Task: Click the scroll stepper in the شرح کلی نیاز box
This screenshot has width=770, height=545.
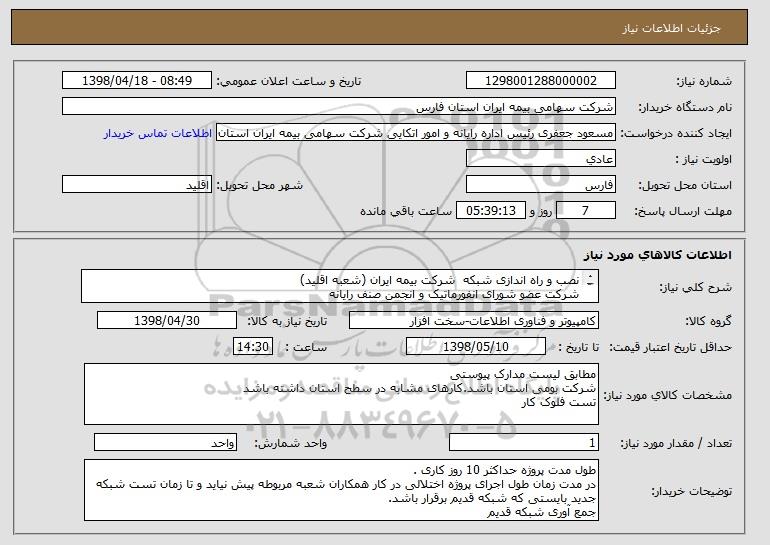Action: pos(591,280)
